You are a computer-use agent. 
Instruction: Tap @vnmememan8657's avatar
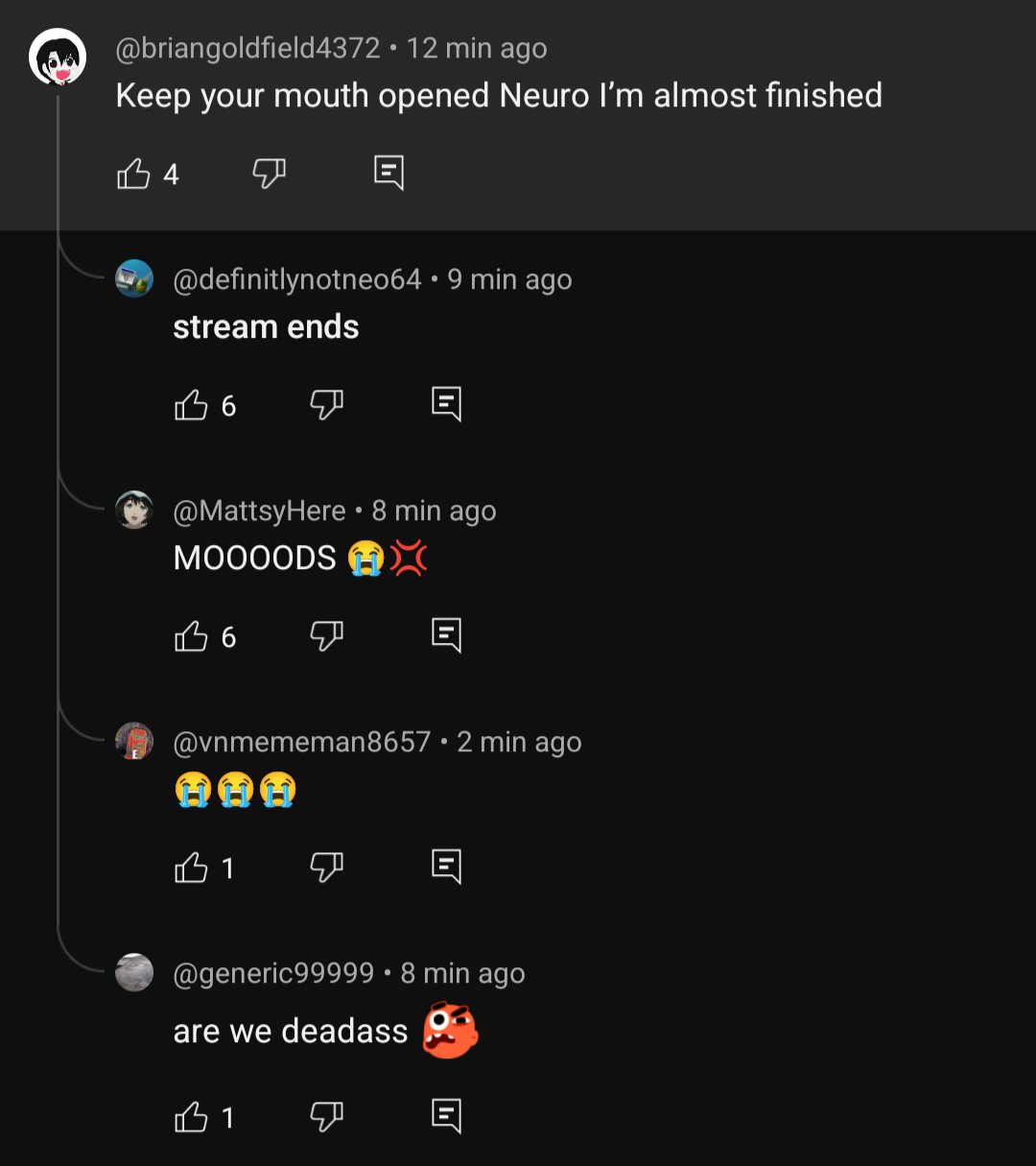[x=134, y=742]
